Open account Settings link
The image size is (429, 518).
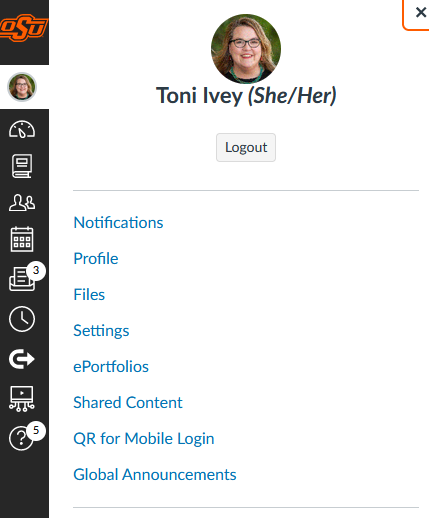(x=101, y=331)
